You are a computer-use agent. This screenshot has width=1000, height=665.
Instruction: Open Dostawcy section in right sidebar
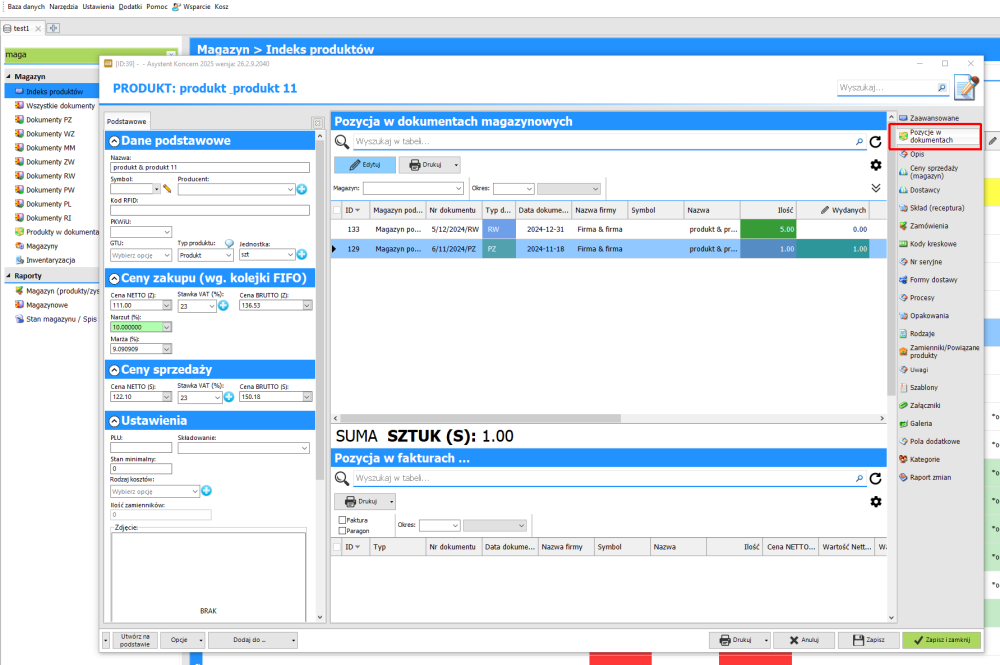(x=924, y=189)
